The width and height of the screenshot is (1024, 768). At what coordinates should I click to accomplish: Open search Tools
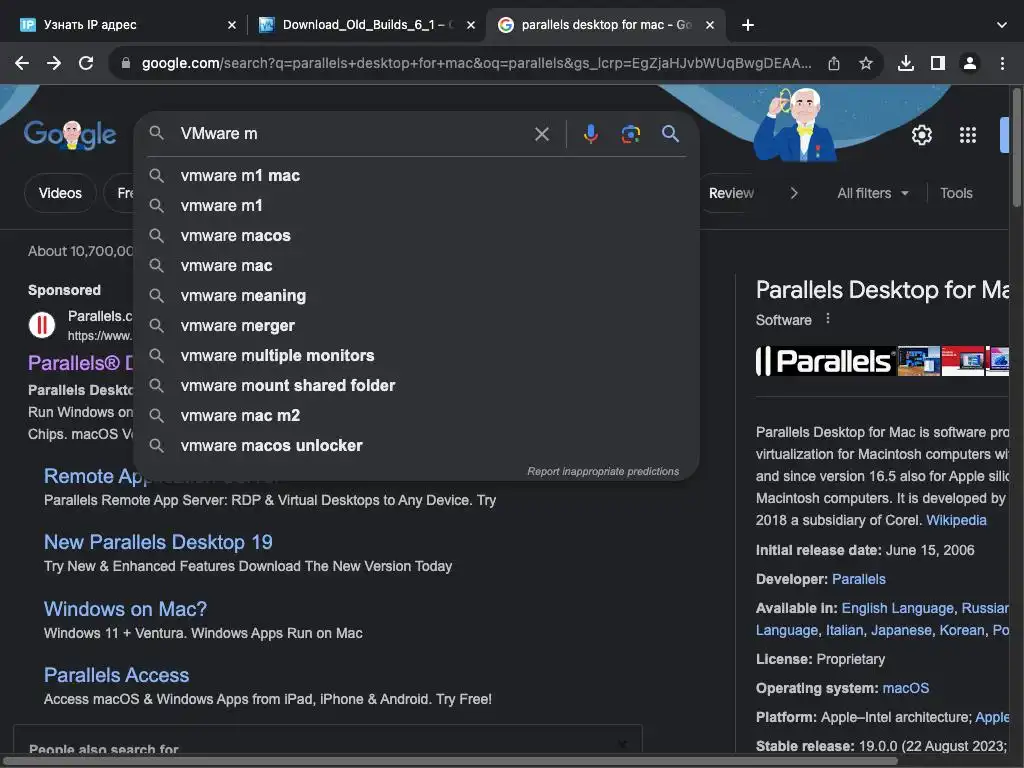click(956, 193)
